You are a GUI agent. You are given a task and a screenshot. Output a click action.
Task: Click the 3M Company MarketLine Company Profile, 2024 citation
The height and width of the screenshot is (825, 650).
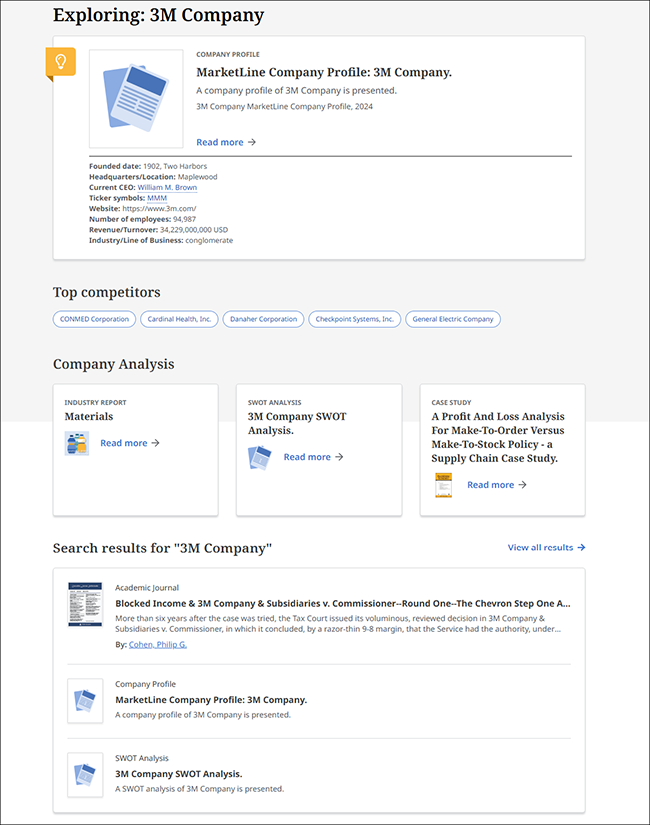pos(284,106)
